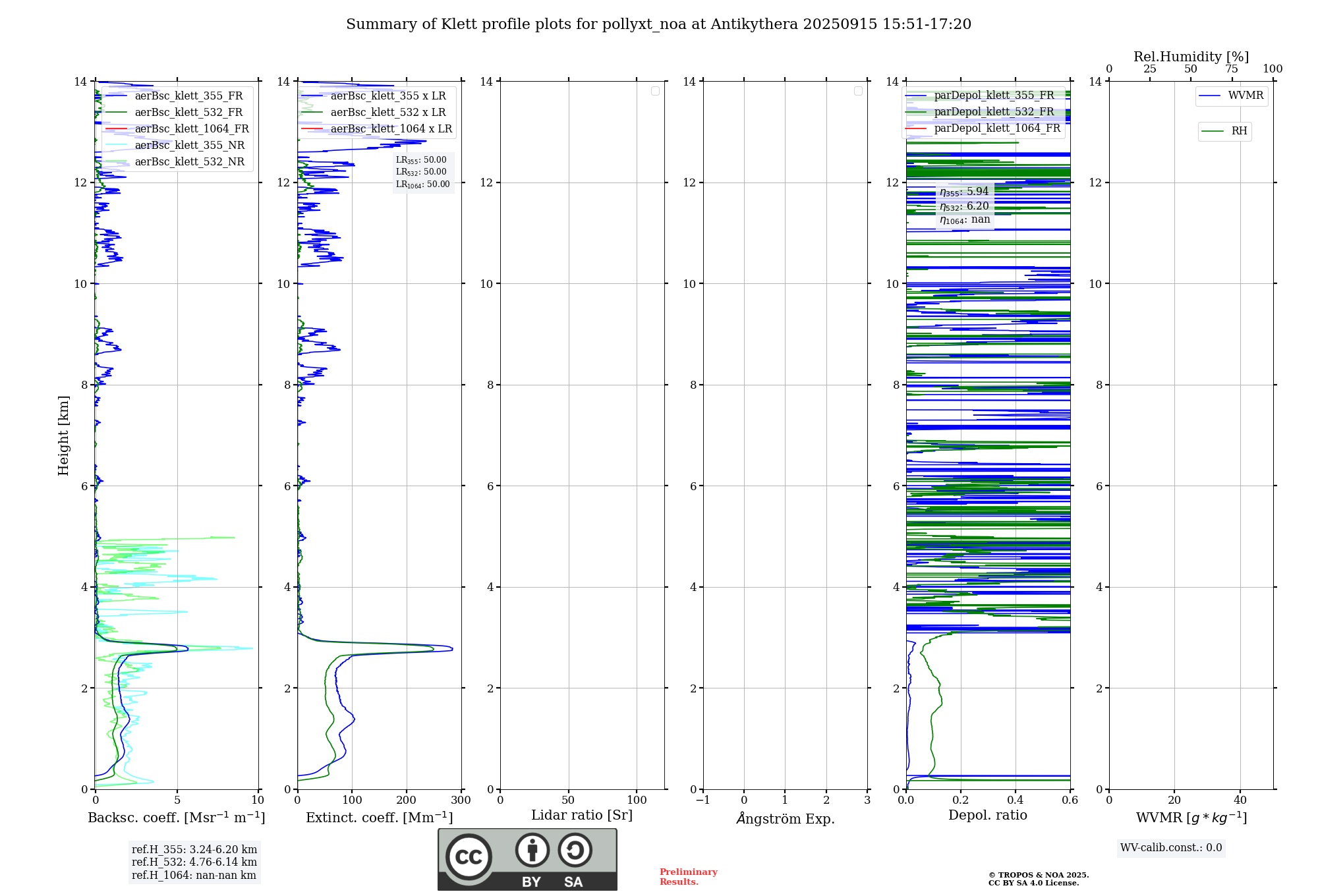Select aerBsc_klett_1064 x LR legend entry

[x=377, y=129]
